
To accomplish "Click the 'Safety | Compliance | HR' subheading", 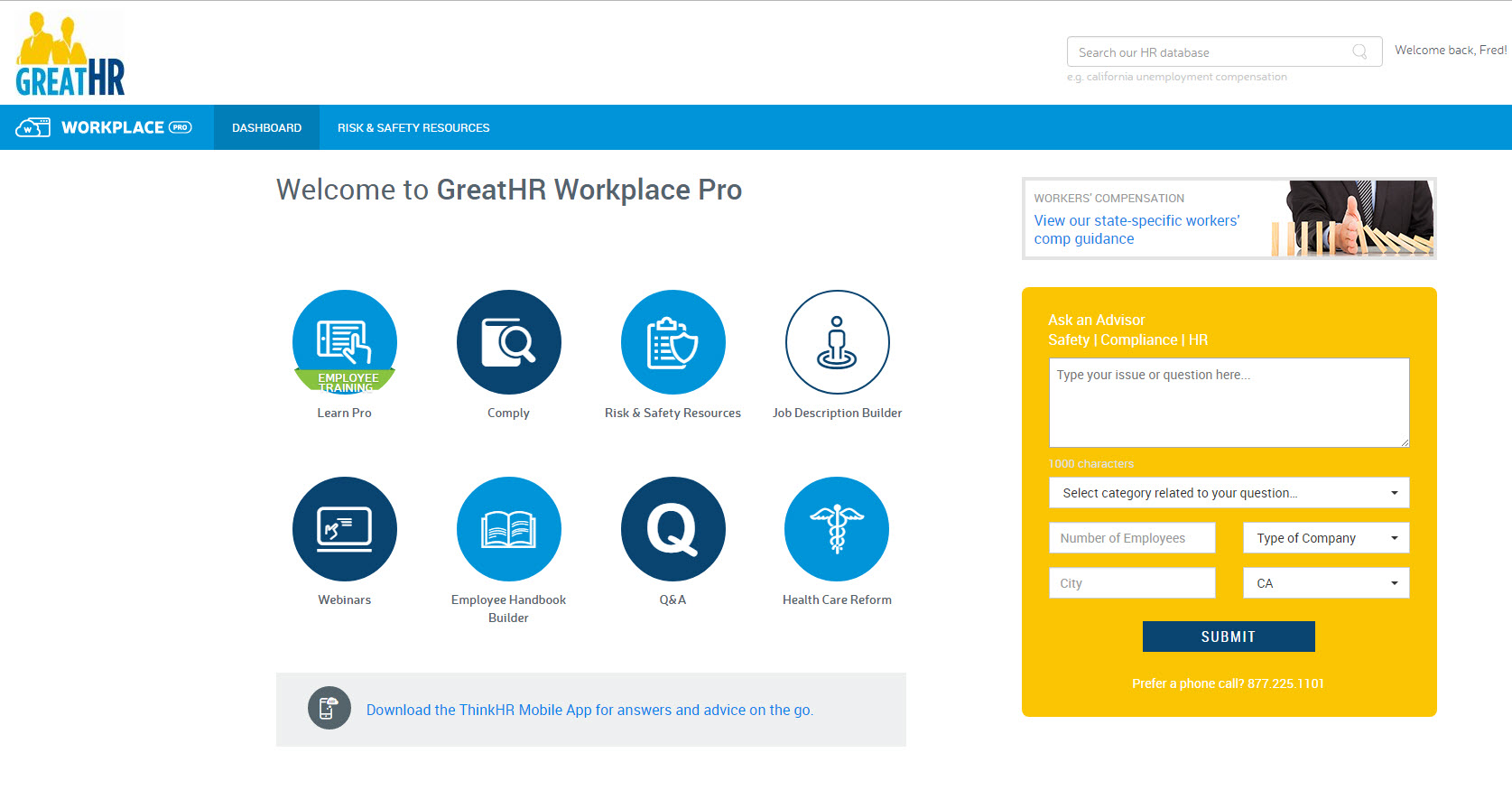I will pyautogui.click(x=1127, y=339).
